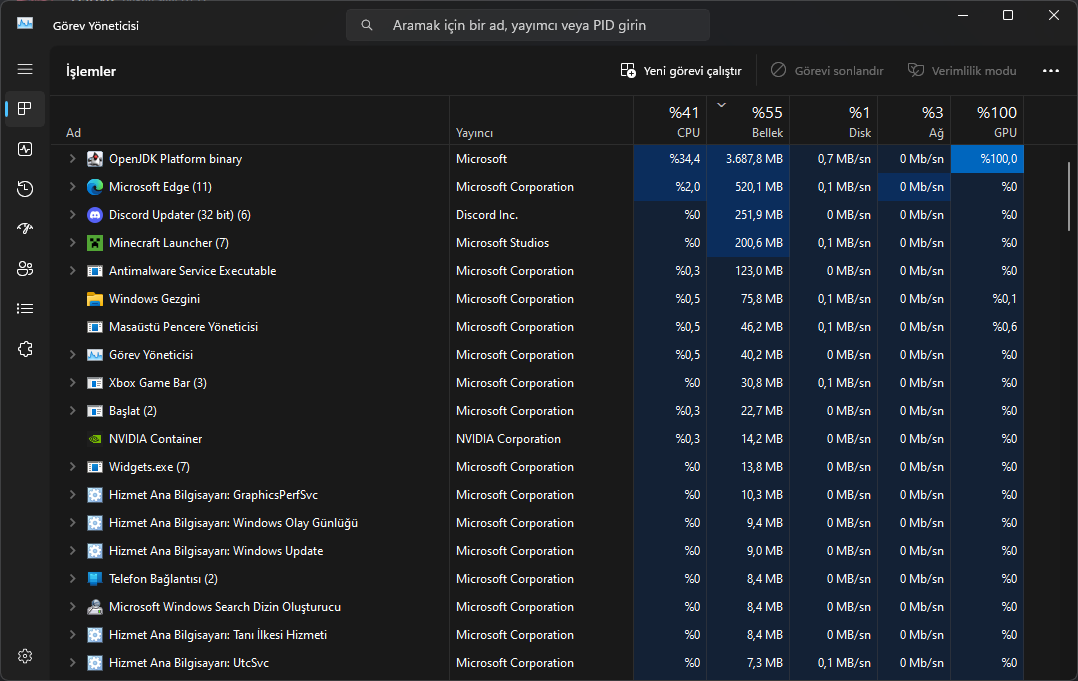Image resolution: width=1078 pixels, height=681 pixels.
Task: Sort by GPU column header
Action: (987, 121)
